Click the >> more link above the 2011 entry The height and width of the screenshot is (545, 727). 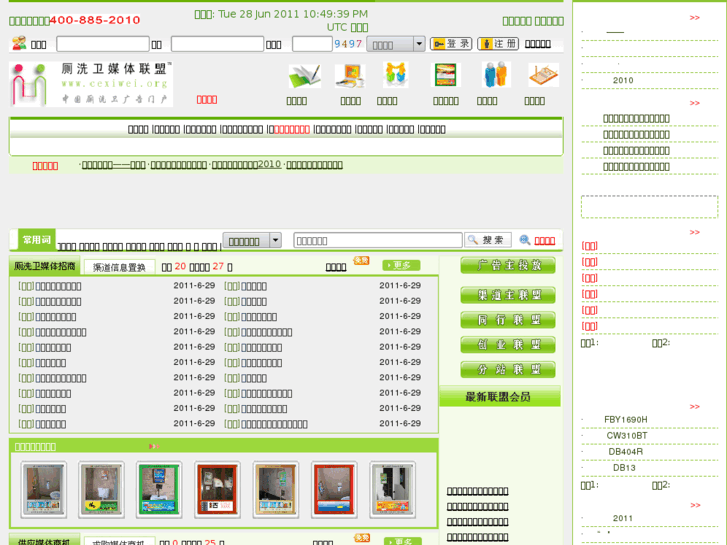(x=695, y=505)
